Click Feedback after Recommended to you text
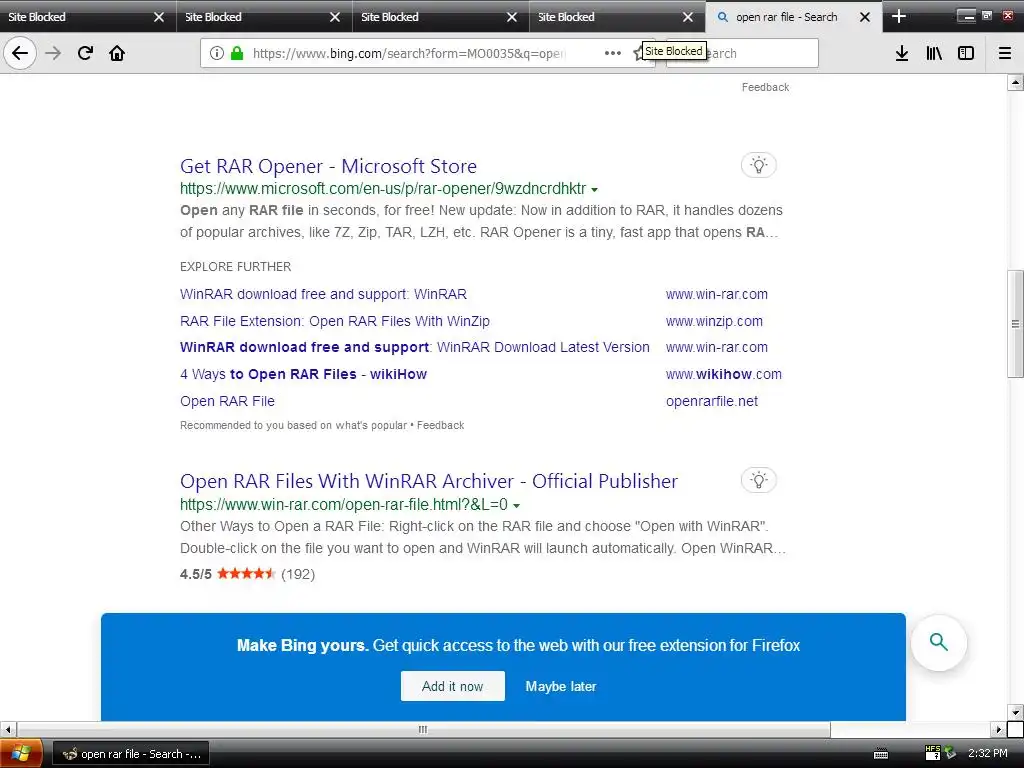1024x768 pixels. pyautogui.click(x=441, y=425)
